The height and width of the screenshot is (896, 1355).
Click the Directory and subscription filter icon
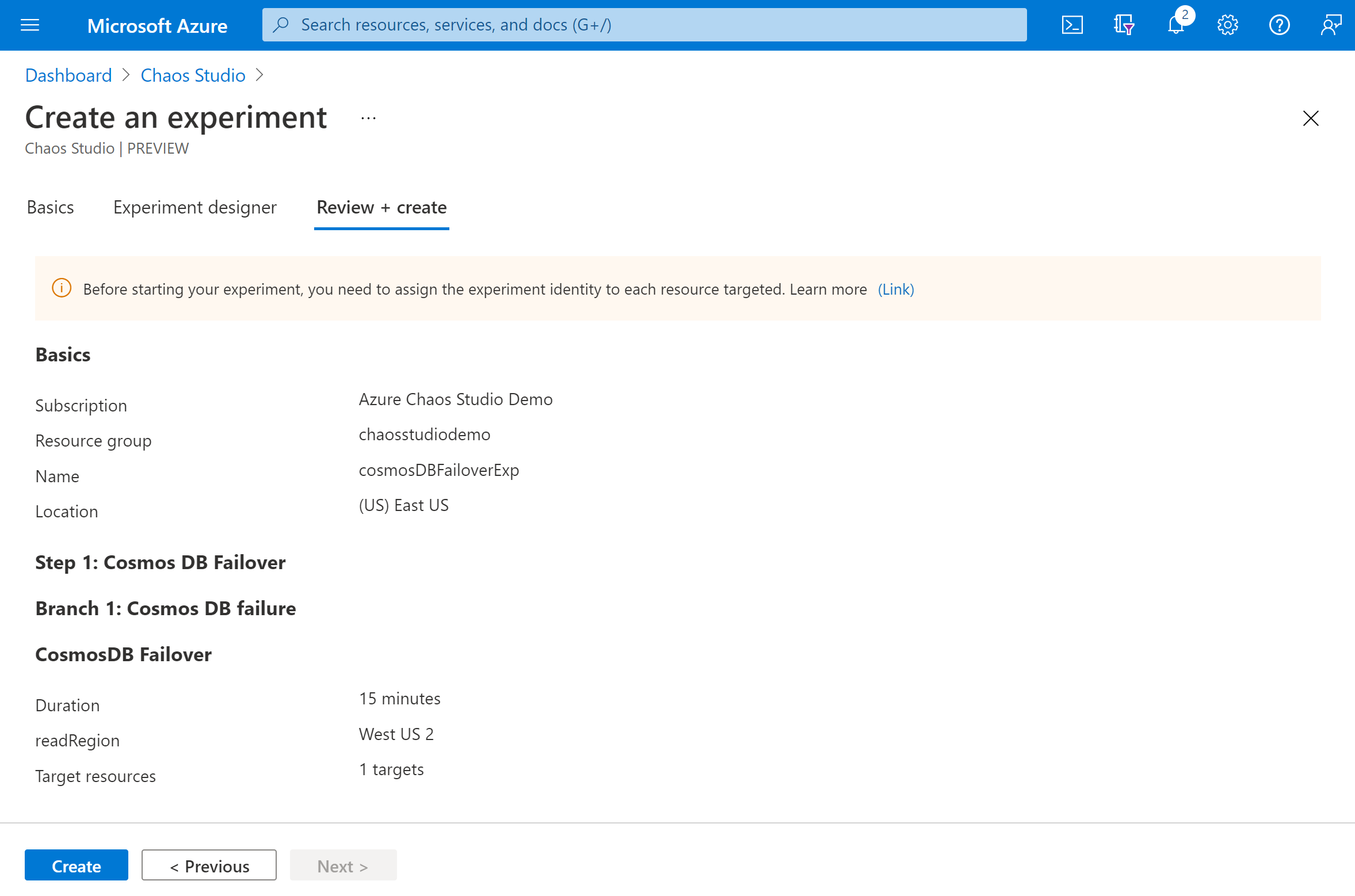pos(1123,25)
